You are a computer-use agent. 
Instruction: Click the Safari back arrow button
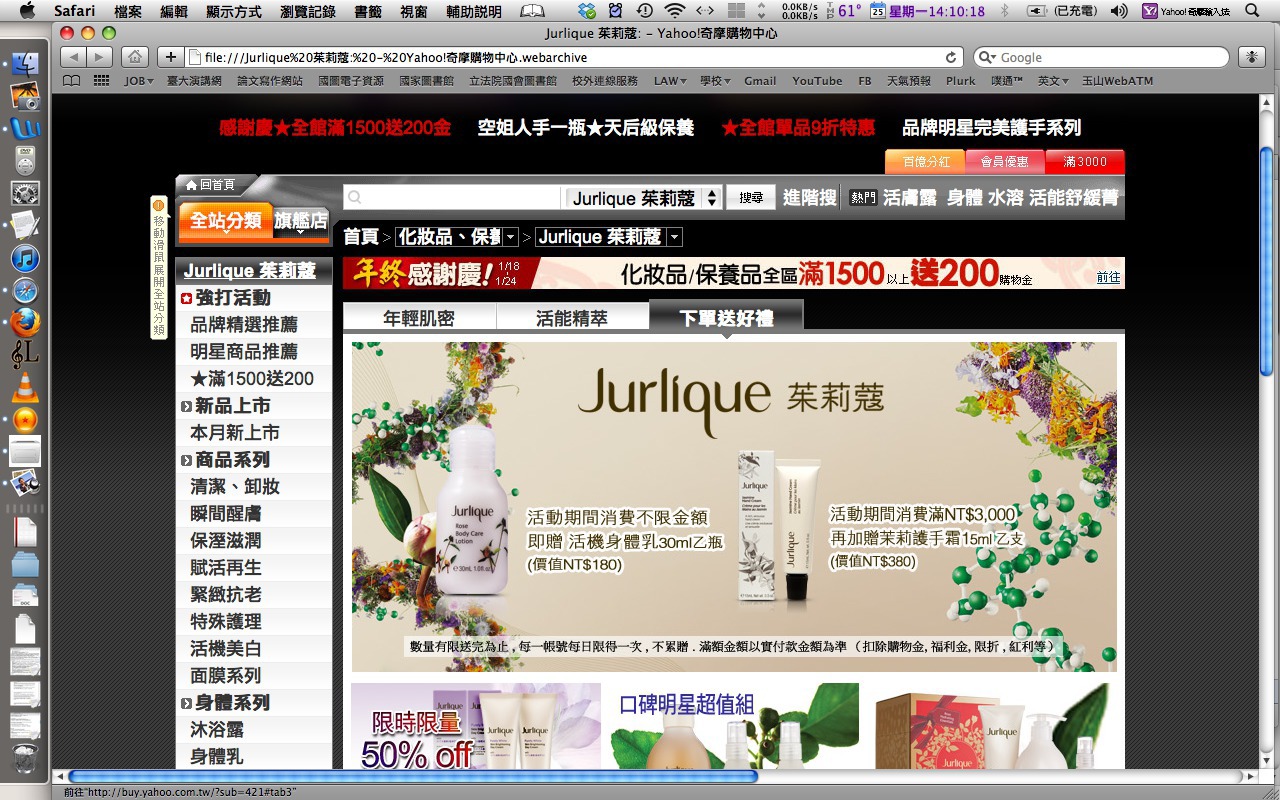tap(74, 57)
